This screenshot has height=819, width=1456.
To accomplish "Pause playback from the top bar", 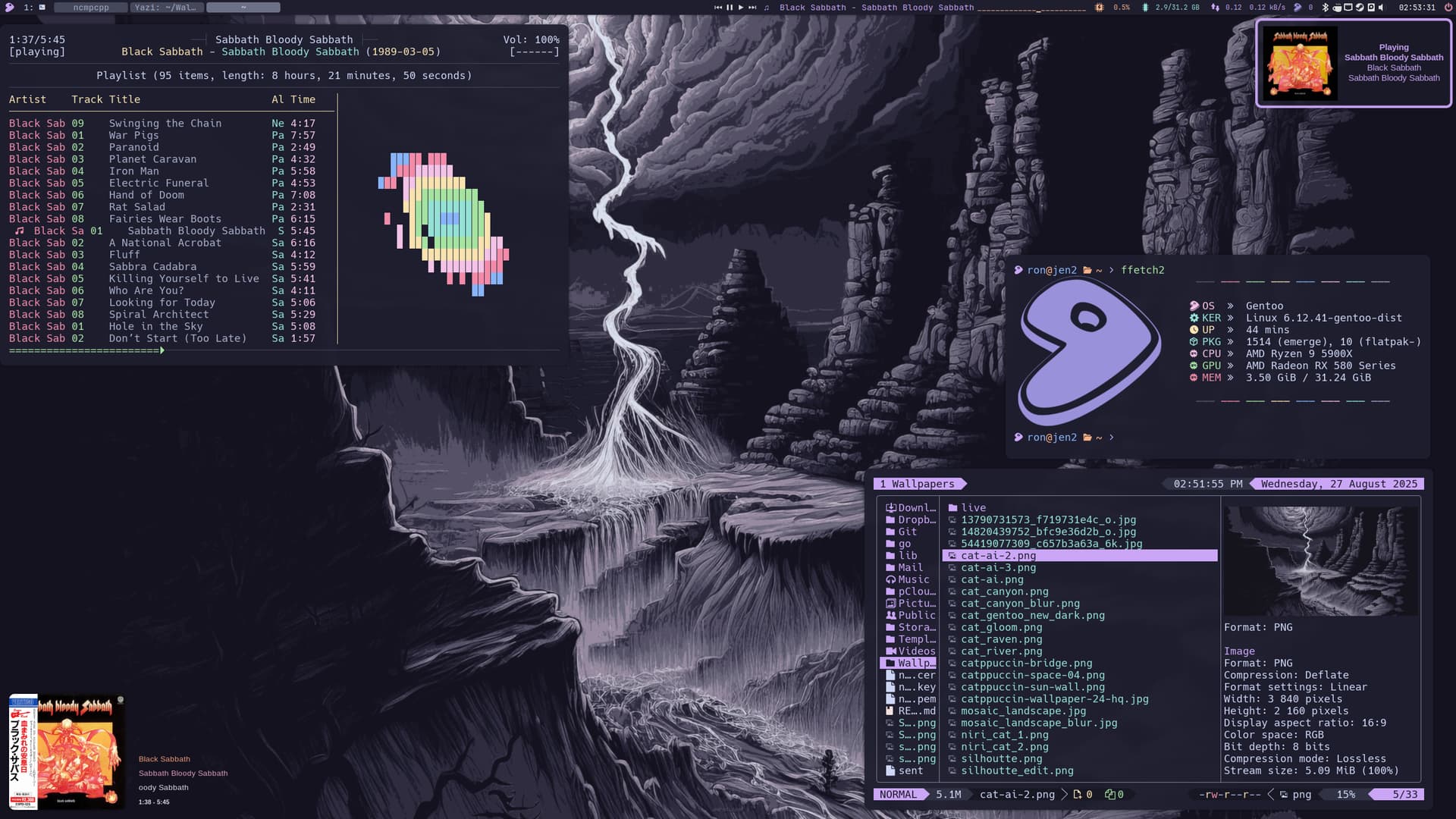I will (730, 8).
